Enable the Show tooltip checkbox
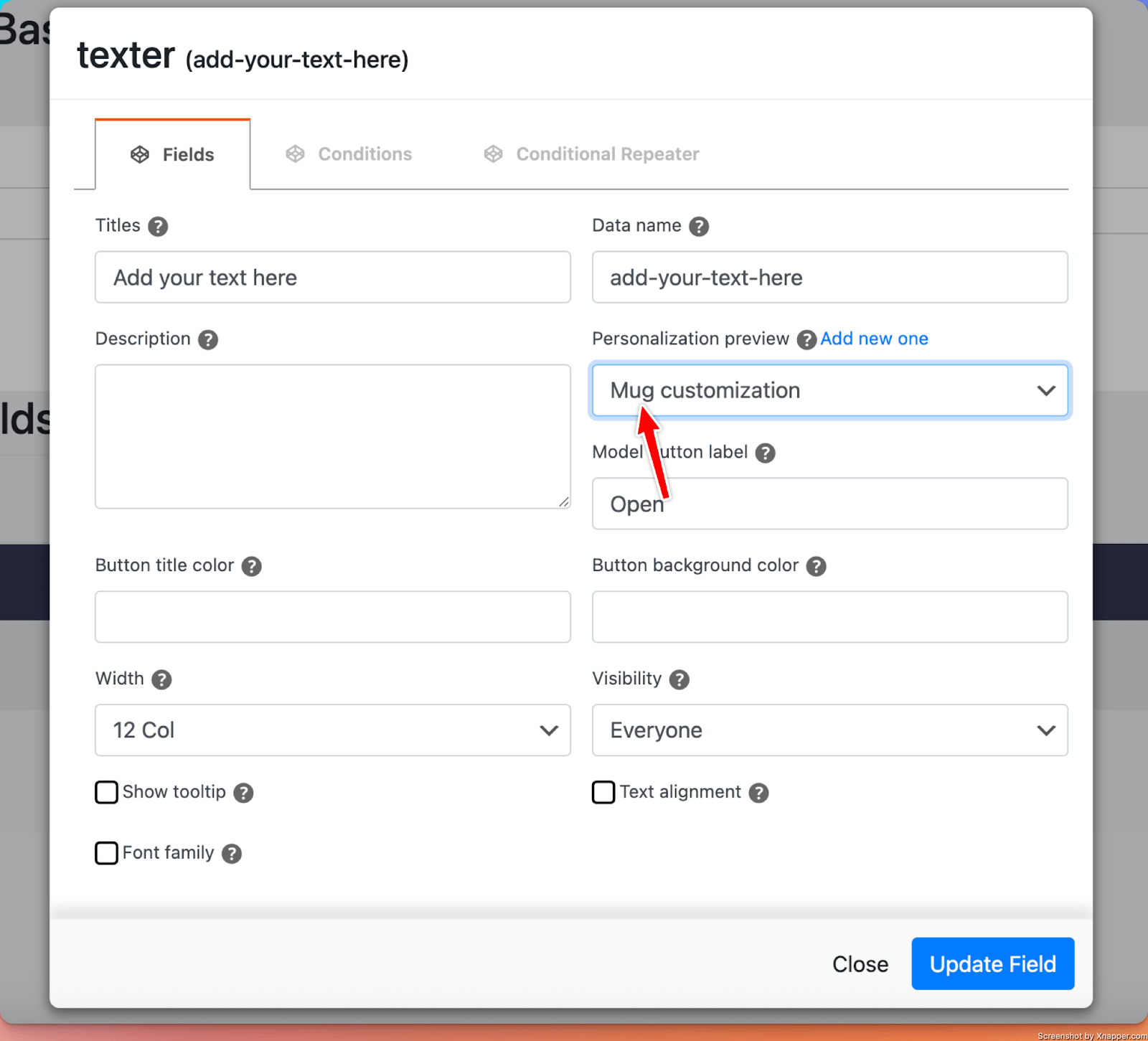 [107, 792]
